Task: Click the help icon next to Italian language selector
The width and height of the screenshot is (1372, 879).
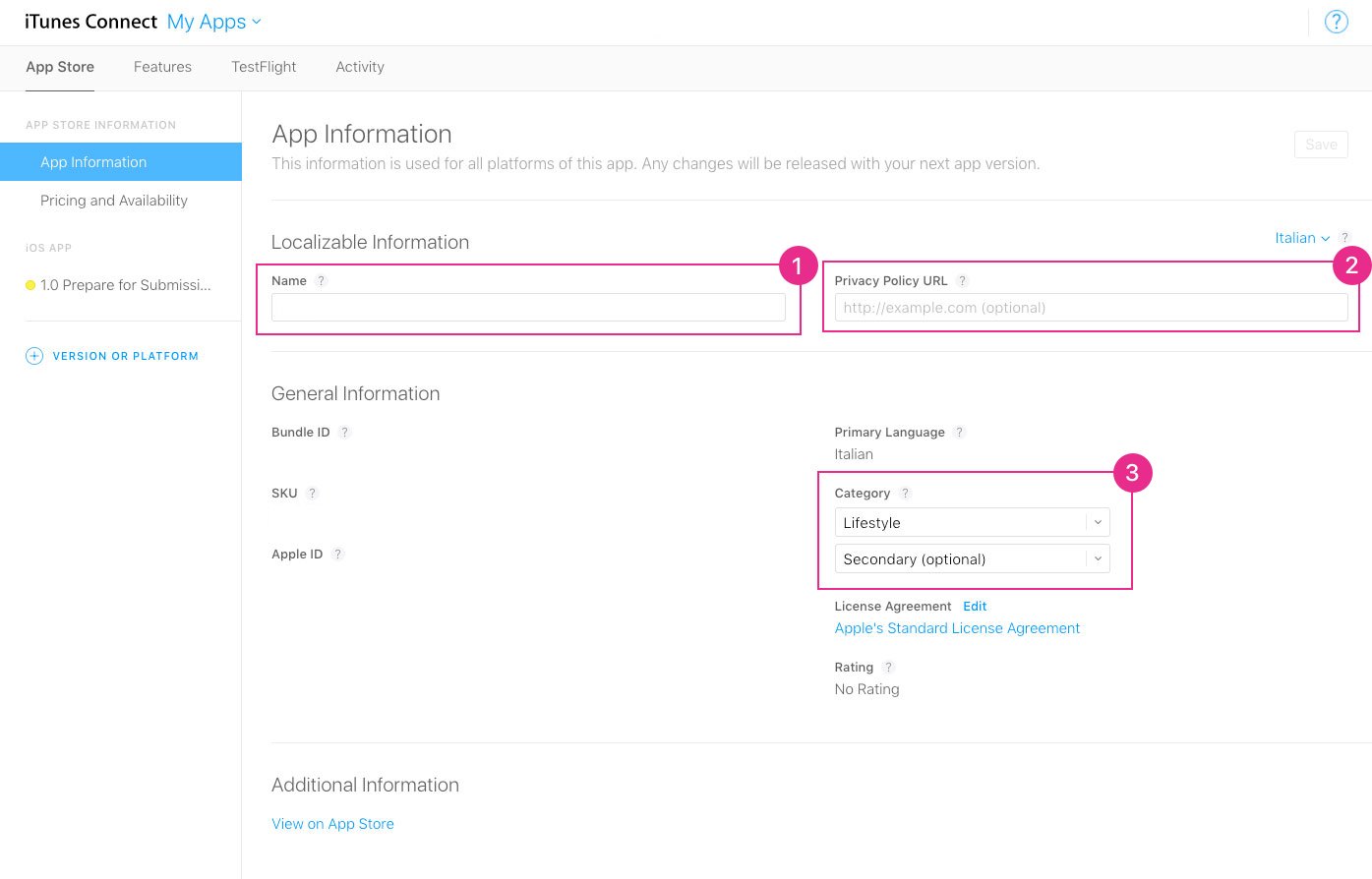Action: point(1344,238)
